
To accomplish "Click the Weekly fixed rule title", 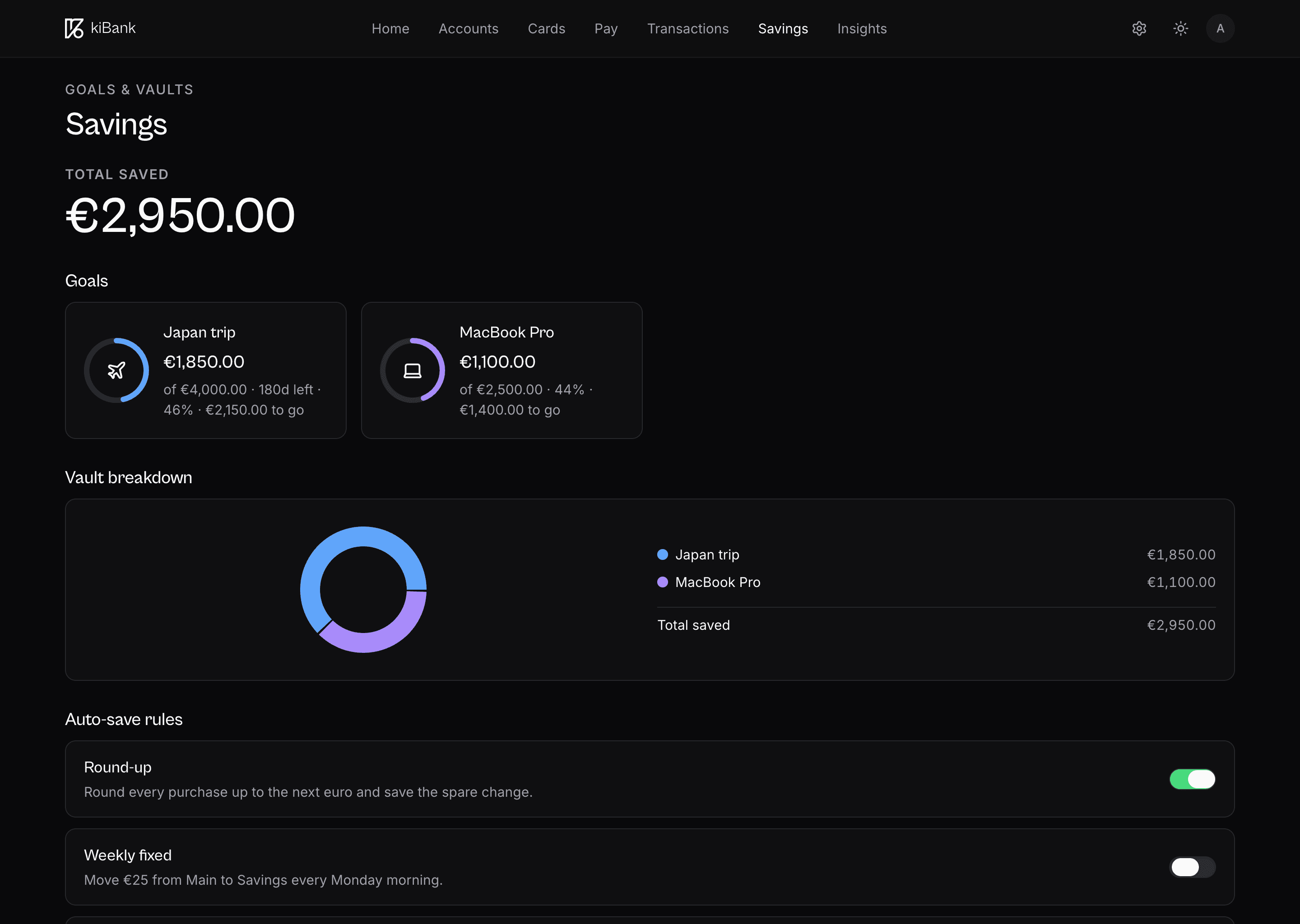I will click(127, 855).
